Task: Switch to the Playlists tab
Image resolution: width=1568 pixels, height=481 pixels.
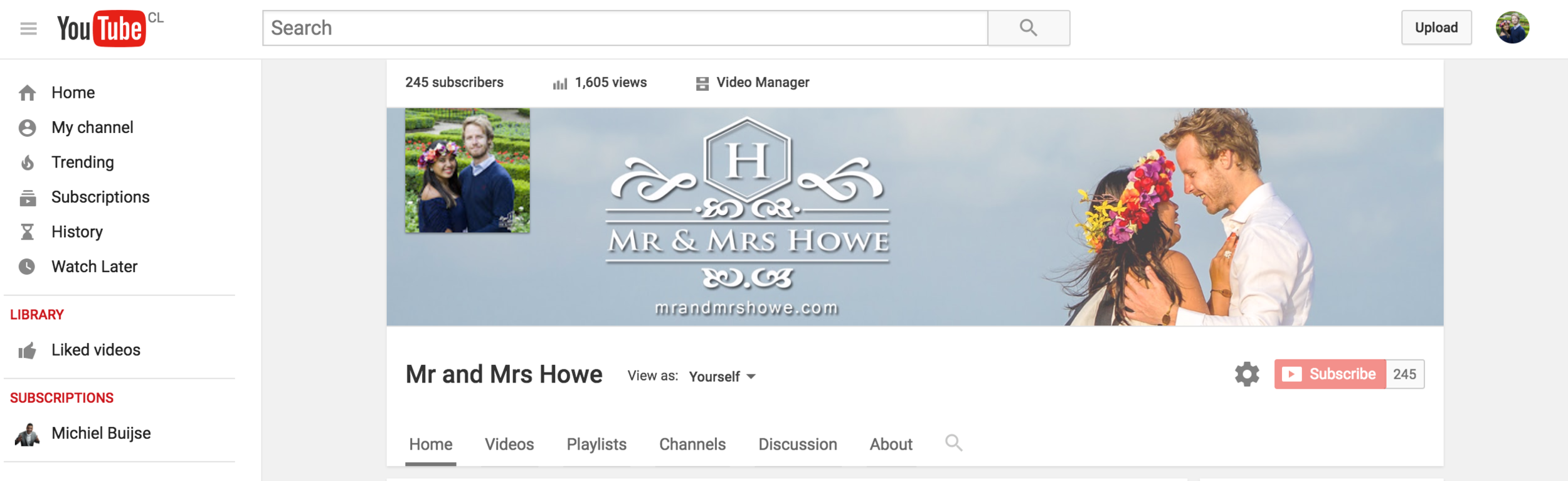Action: pos(596,445)
